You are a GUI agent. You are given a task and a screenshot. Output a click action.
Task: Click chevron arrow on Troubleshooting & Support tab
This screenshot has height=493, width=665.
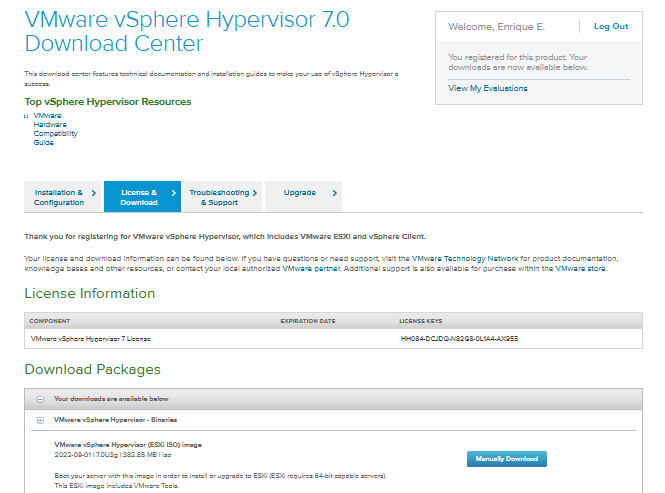(x=254, y=193)
